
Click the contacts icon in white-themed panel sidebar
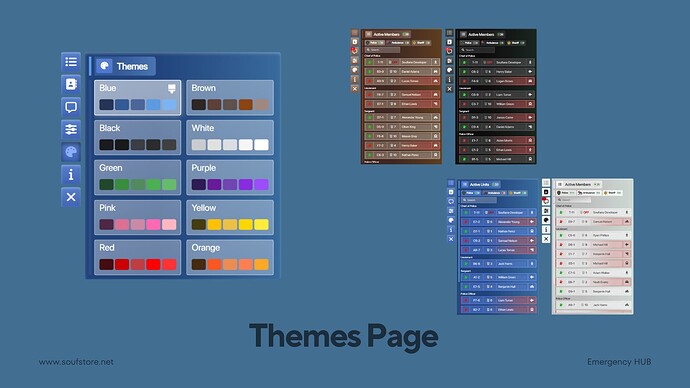point(546,192)
